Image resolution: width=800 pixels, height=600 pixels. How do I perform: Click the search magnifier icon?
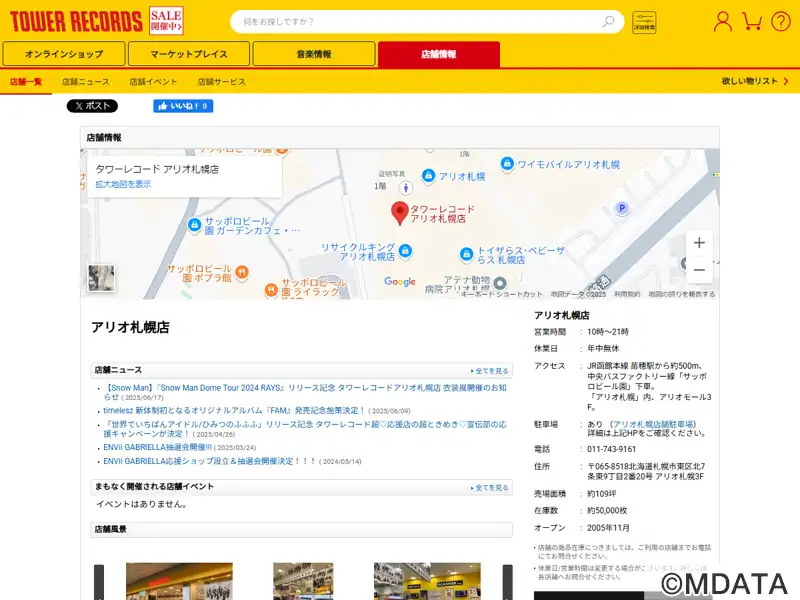click(608, 21)
